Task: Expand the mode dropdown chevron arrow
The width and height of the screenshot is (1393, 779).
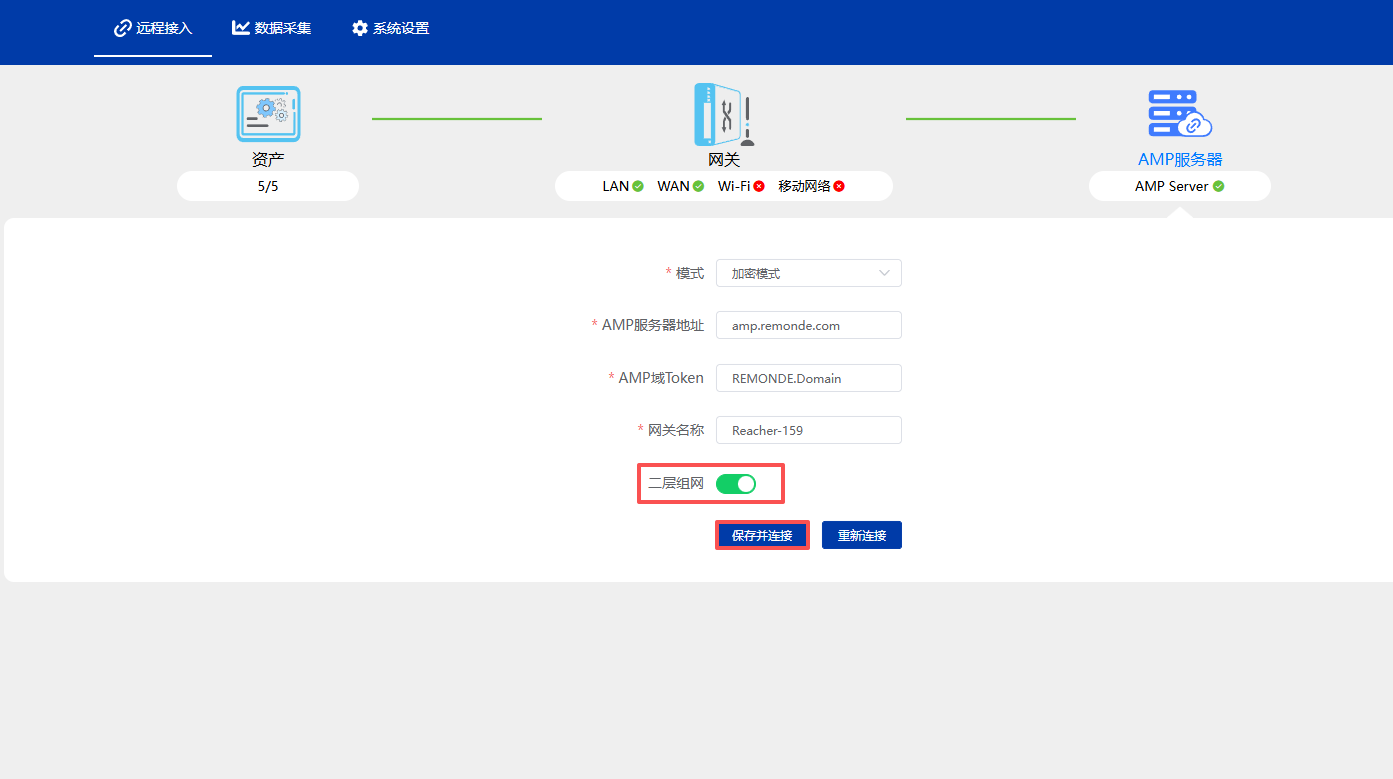Action: [884, 273]
